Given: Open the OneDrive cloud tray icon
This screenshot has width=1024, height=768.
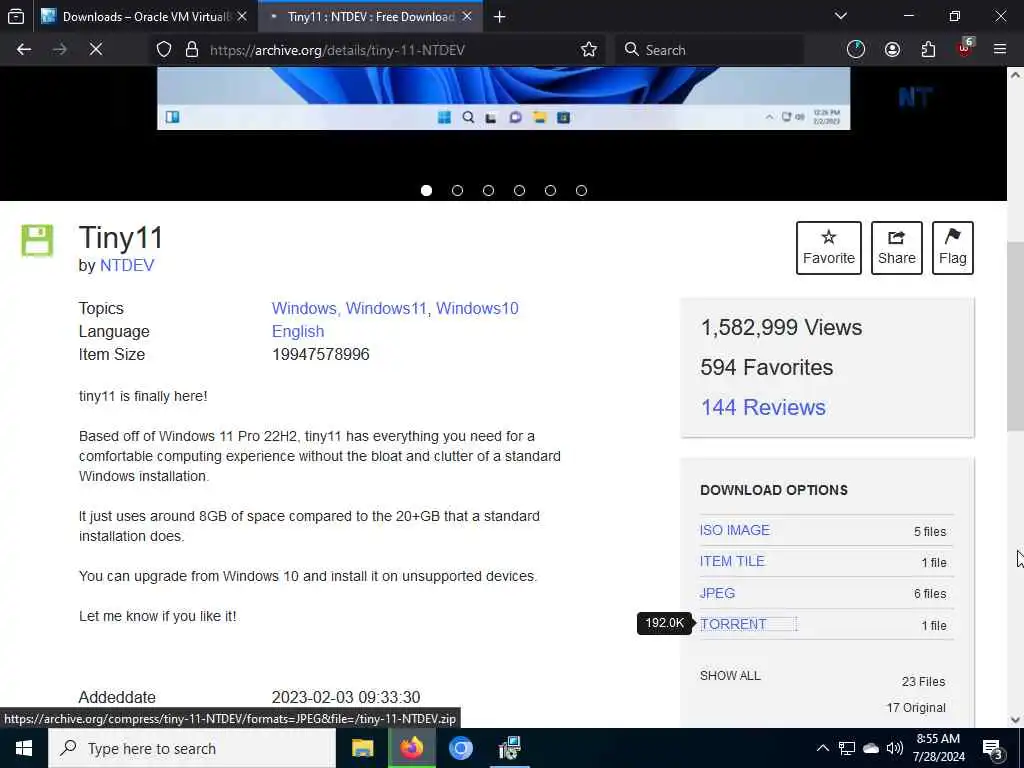Looking at the screenshot, I should [871, 748].
